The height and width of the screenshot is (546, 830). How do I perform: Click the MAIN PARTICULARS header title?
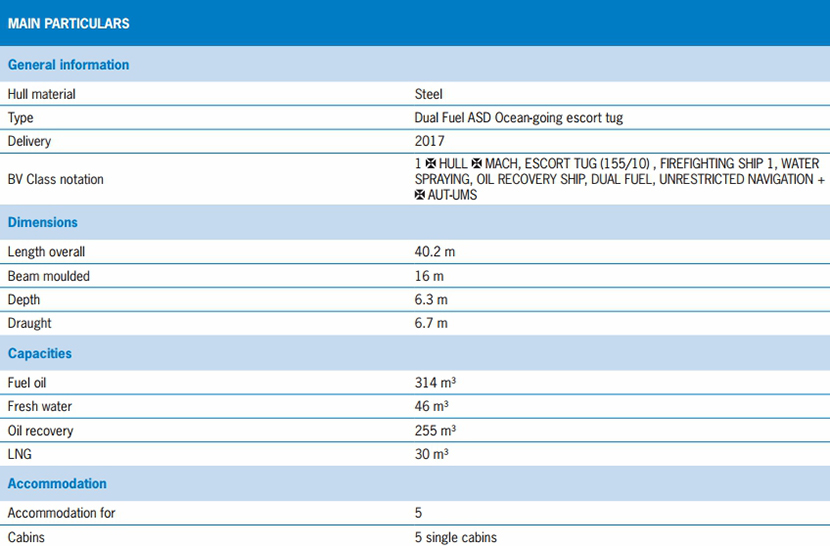(x=68, y=23)
